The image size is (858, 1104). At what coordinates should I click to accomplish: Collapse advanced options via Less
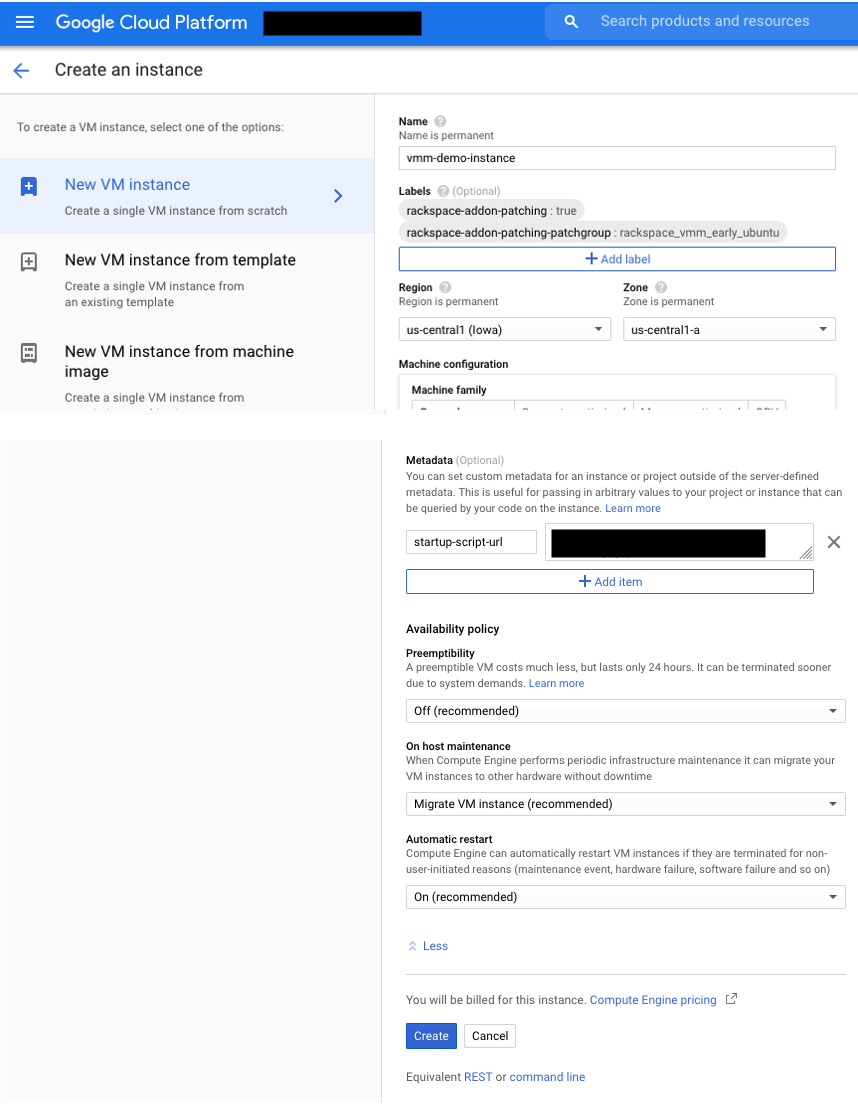[x=427, y=945]
